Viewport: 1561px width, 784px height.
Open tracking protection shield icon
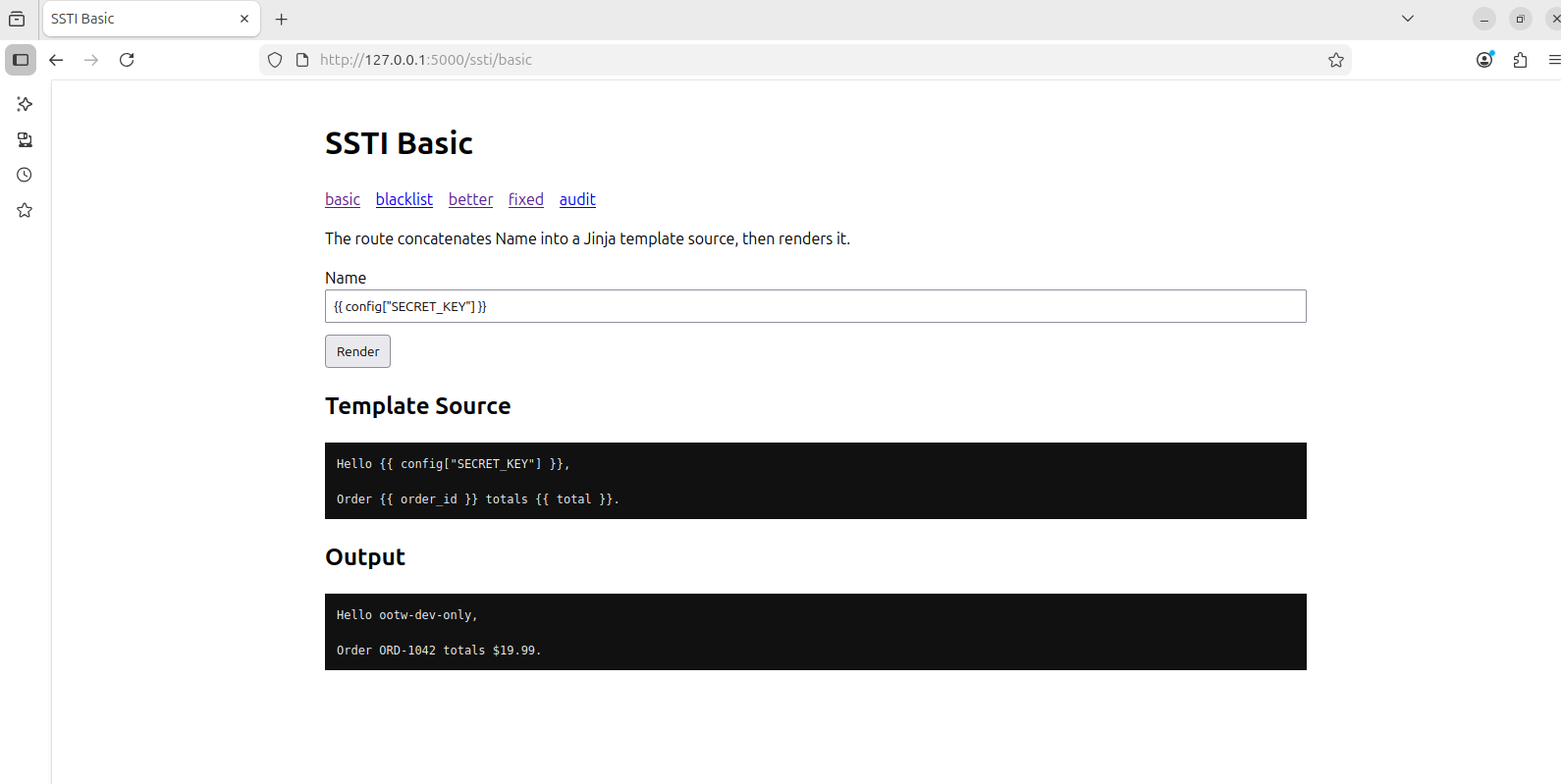(x=275, y=60)
